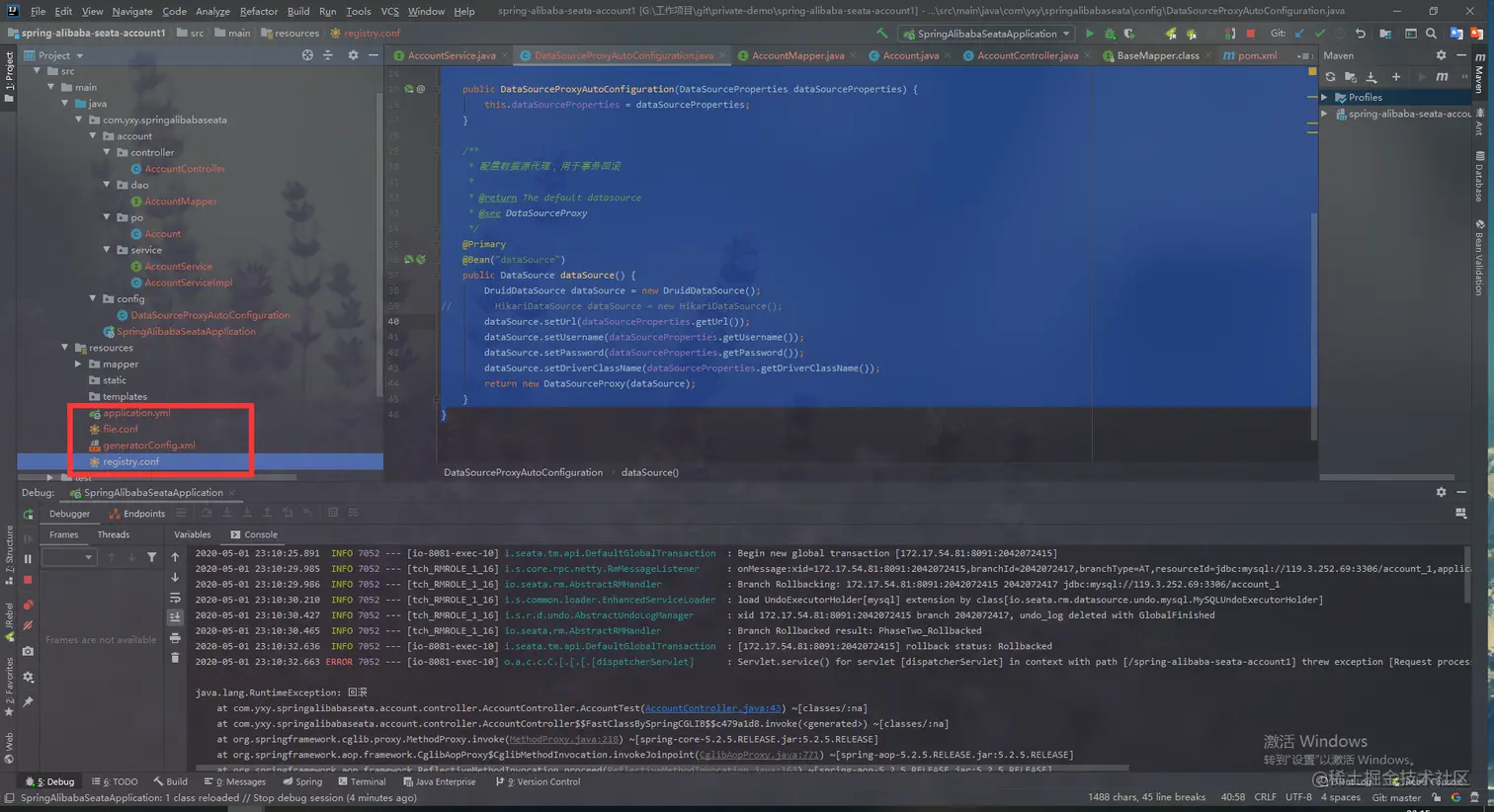Viewport: 1494px width, 812px height.
Task: Commit changes with the Git green checkmark
Action: 1319,34
